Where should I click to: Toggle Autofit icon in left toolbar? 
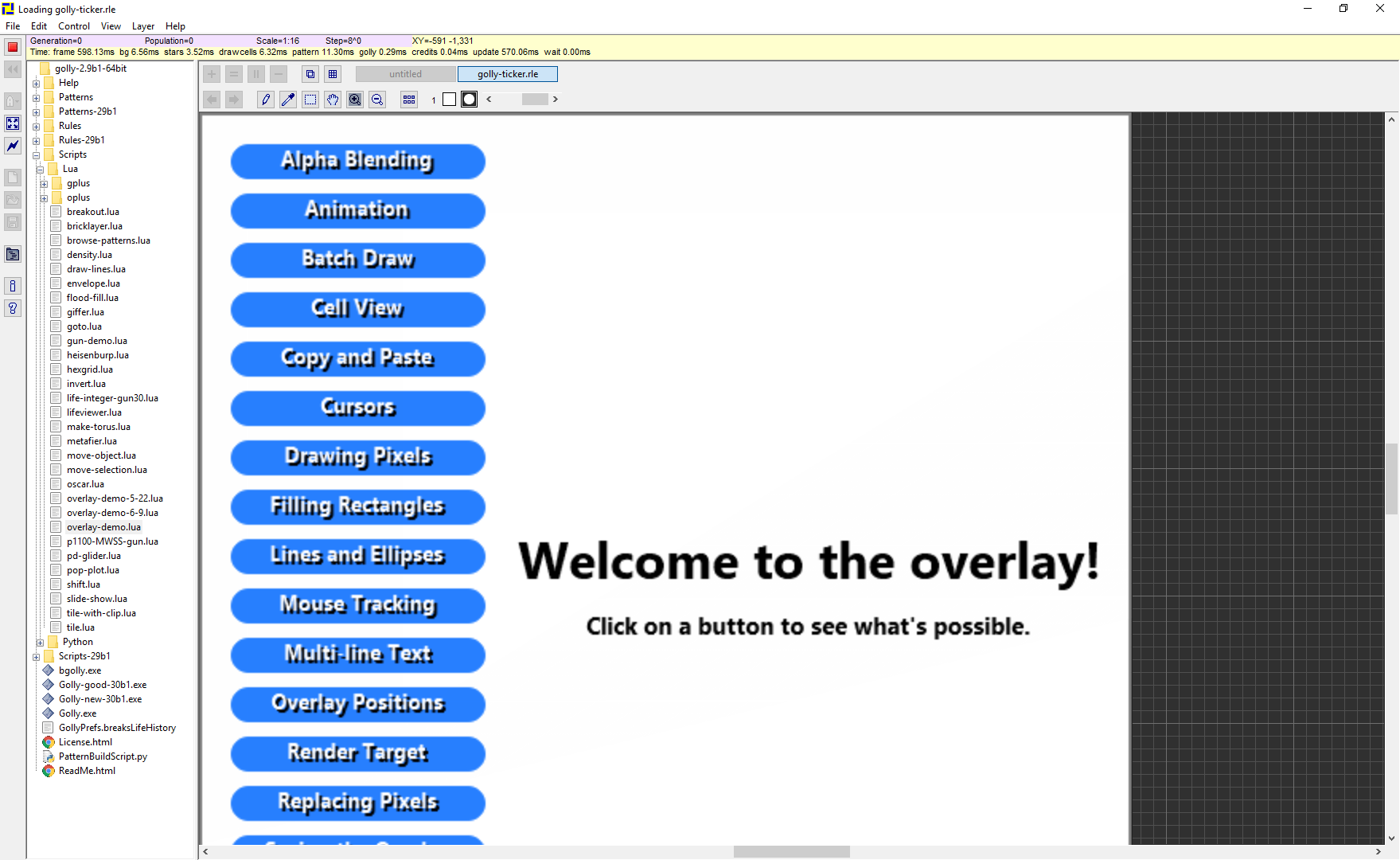[13, 101]
